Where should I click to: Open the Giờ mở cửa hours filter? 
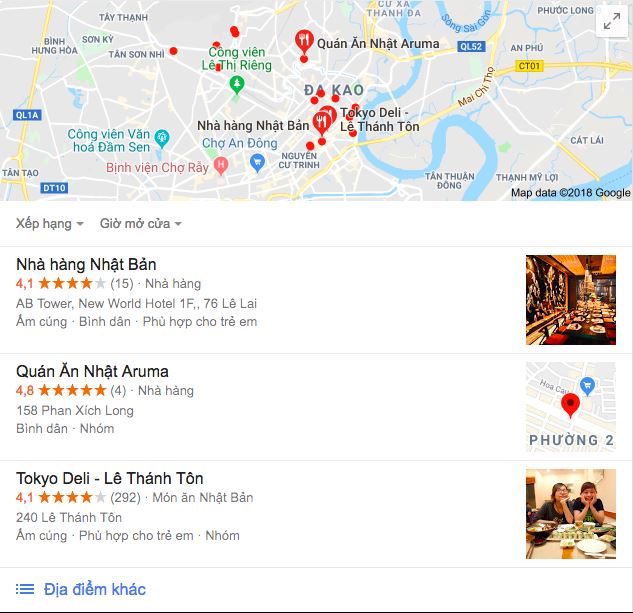(x=141, y=223)
